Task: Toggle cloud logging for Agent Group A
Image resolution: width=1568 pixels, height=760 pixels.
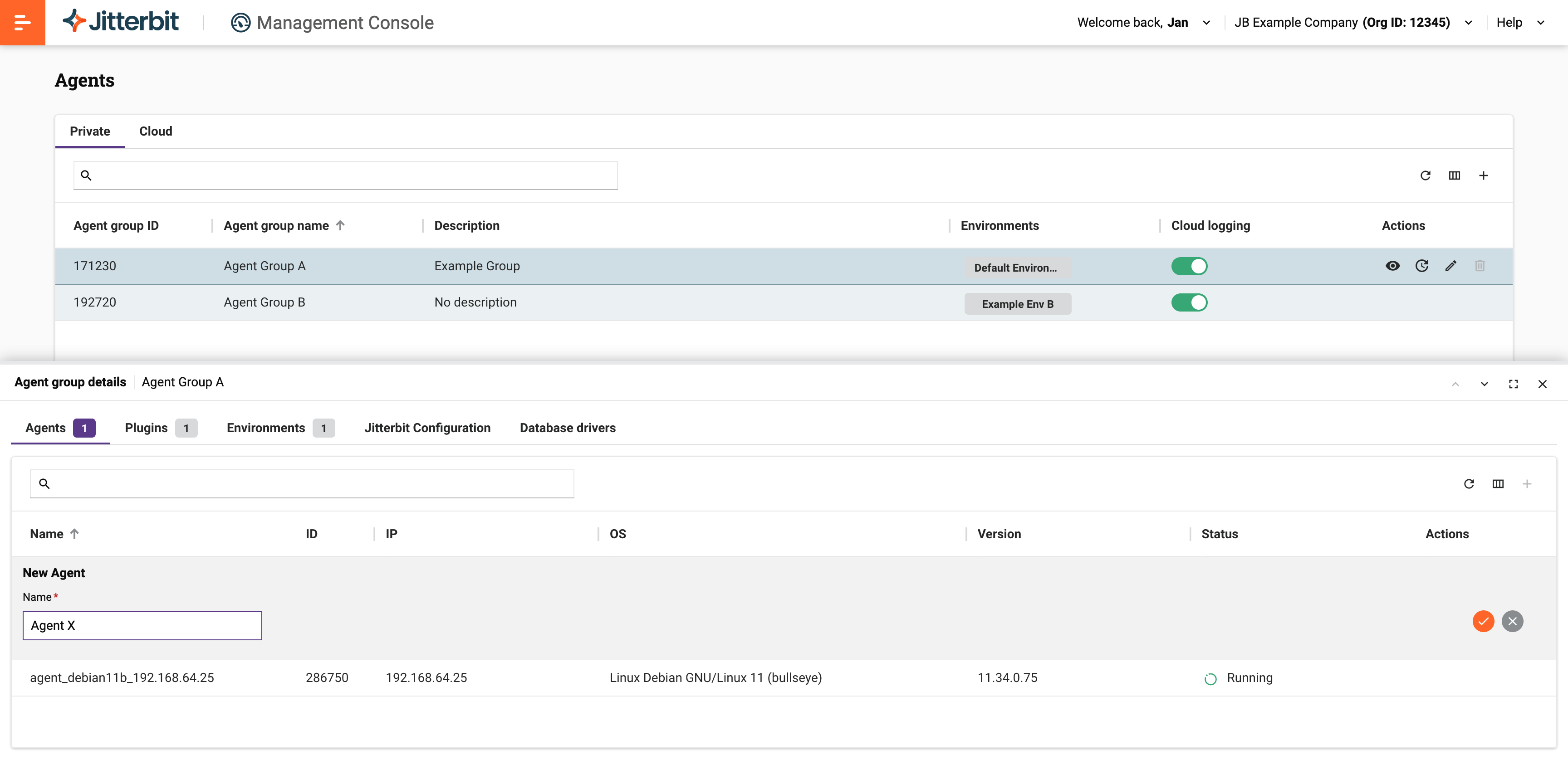Action: (1189, 266)
